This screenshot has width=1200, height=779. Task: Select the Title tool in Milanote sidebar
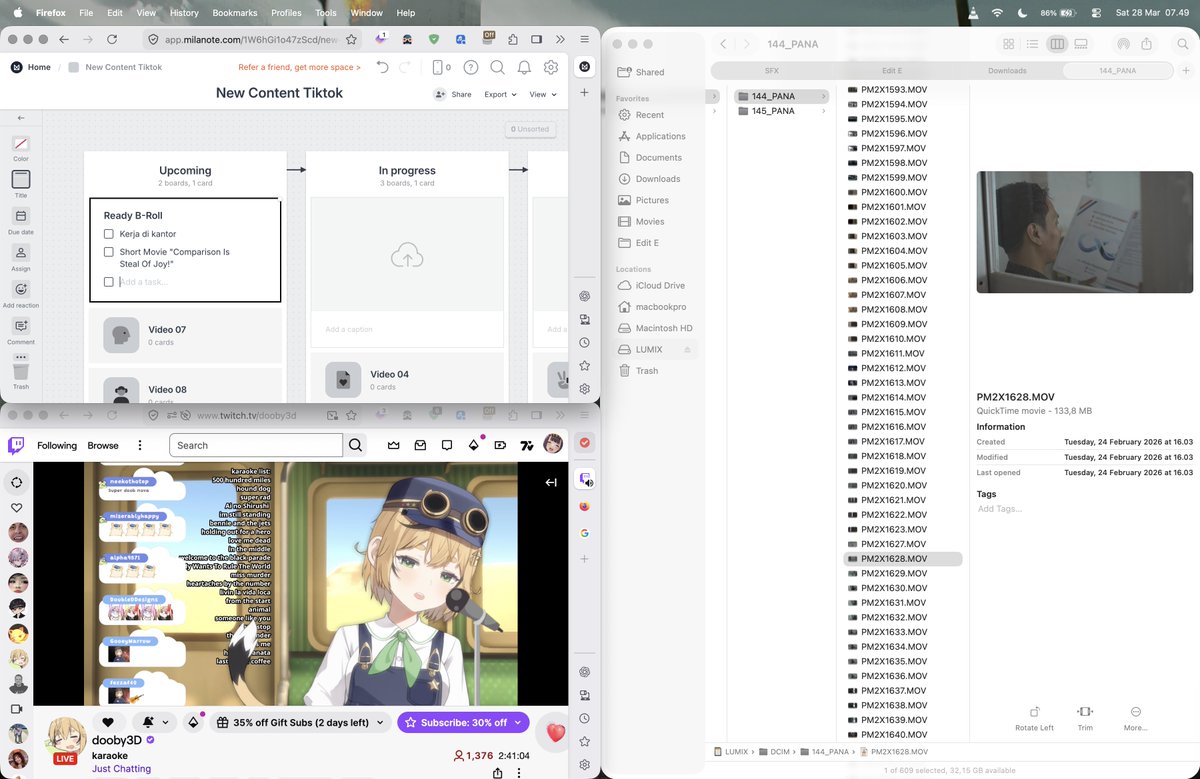click(x=21, y=180)
